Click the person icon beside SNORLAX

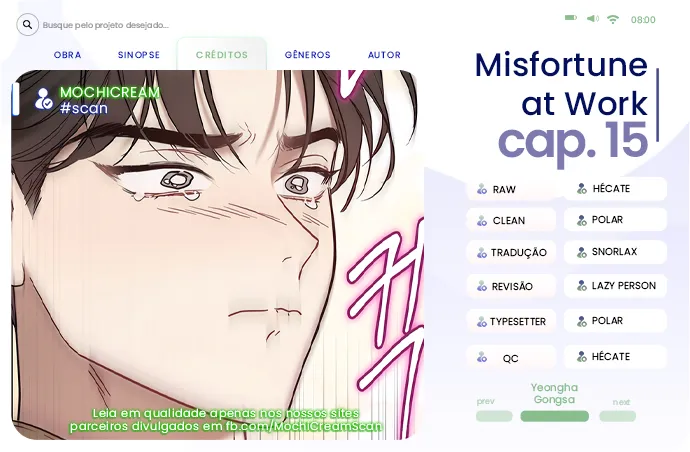[x=582, y=252]
